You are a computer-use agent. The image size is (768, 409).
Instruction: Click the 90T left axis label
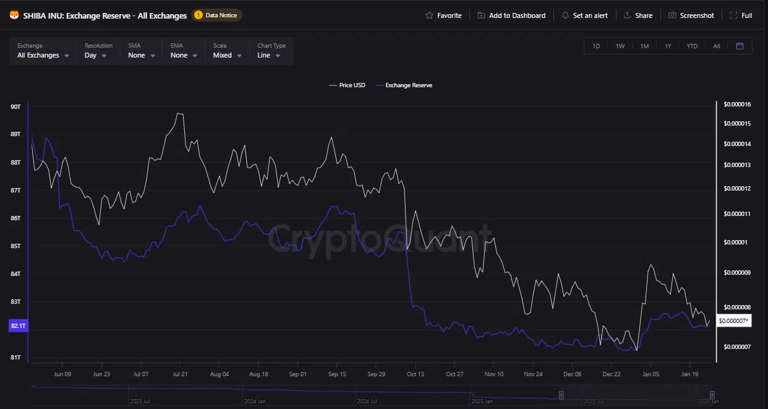click(x=15, y=106)
